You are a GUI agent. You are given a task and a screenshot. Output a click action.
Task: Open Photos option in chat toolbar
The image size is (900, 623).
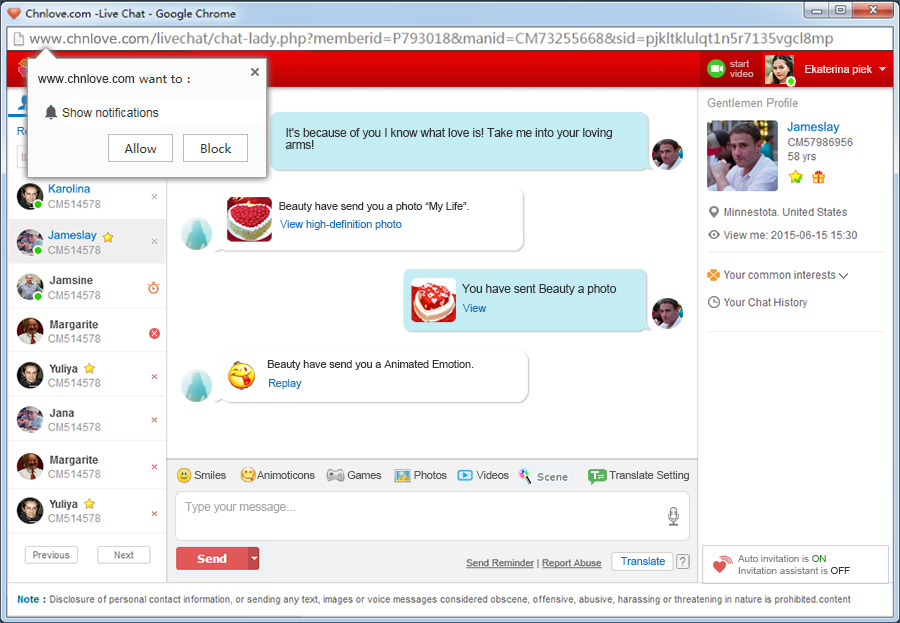(x=420, y=475)
